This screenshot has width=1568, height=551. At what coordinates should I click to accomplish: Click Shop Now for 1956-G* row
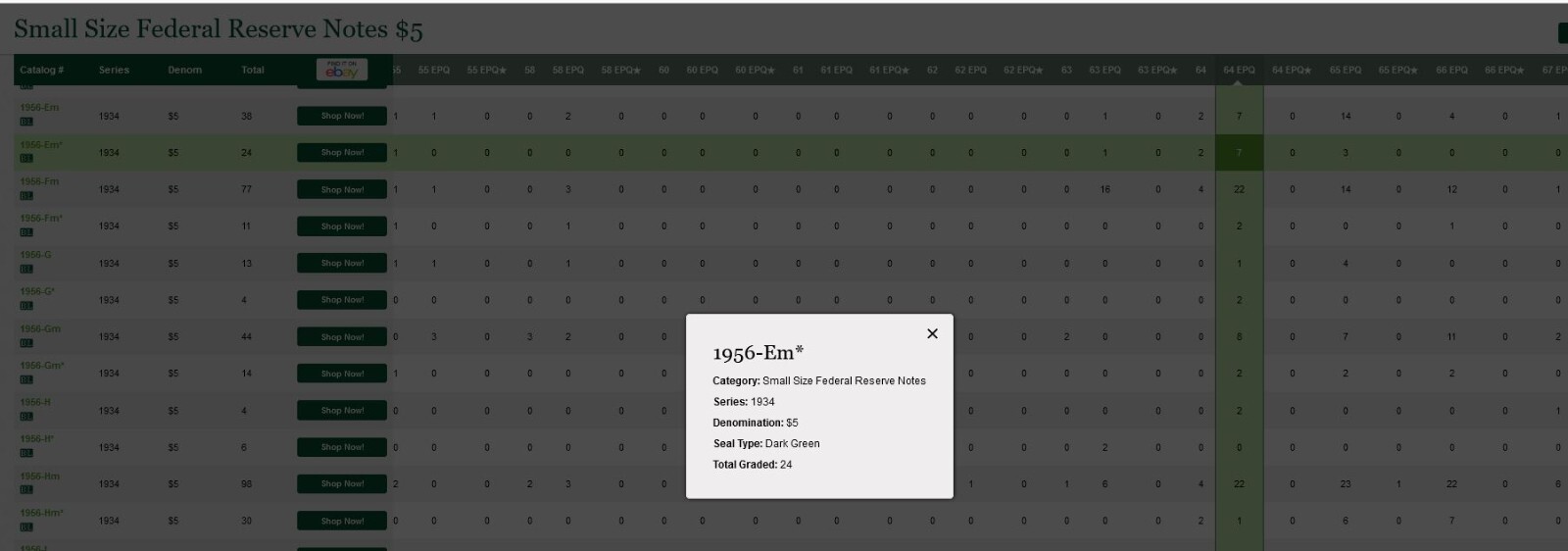pyautogui.click(x=342, y=300)
